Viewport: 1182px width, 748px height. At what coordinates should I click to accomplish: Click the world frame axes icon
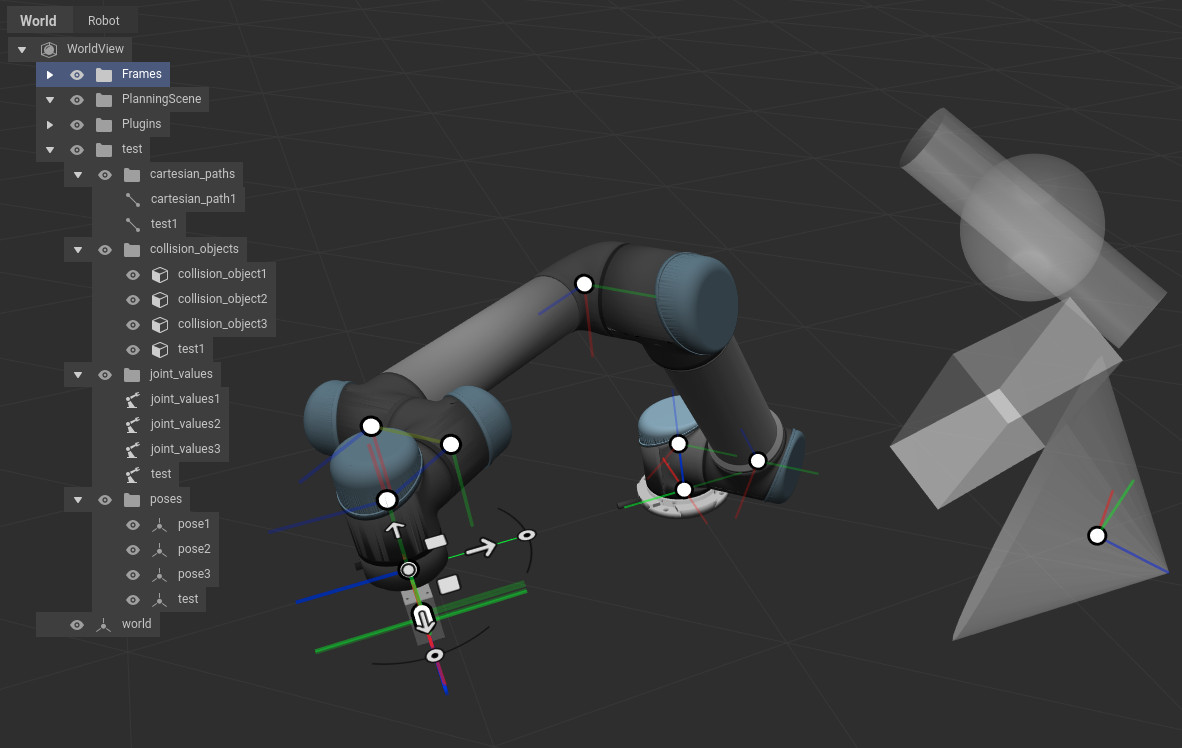(x=104, y=624)
